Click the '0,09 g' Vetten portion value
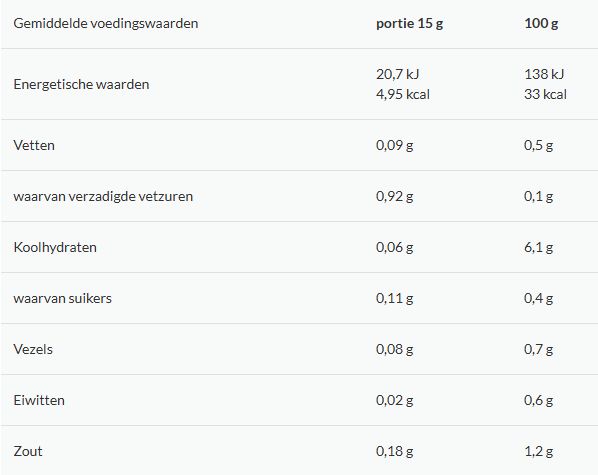Viewport: 598px width, 475px height. pyautogui.click(x=394, y=145)
